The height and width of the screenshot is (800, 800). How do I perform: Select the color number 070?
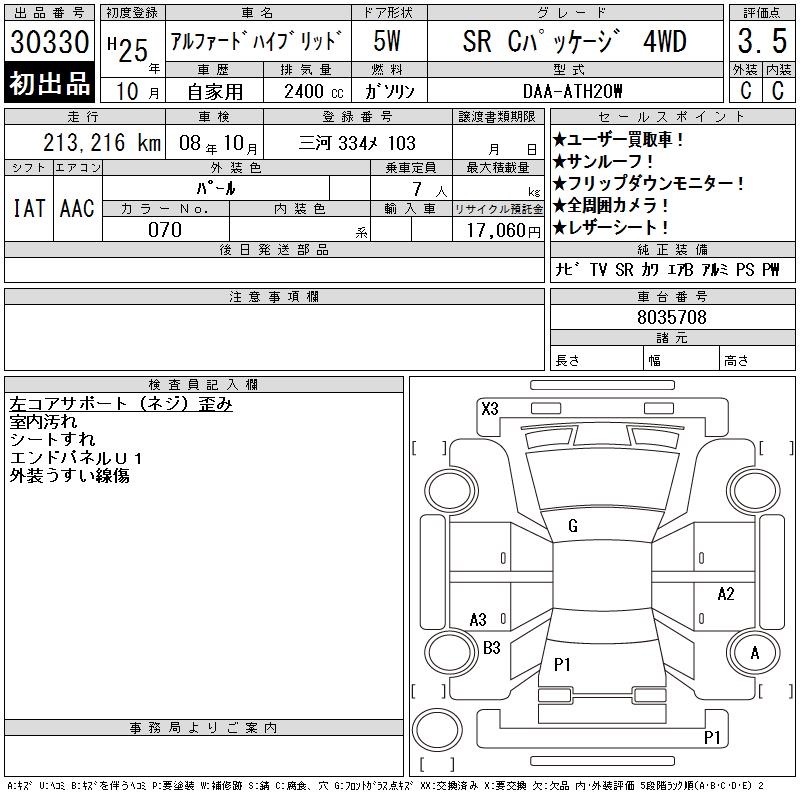tap(165, 230)
